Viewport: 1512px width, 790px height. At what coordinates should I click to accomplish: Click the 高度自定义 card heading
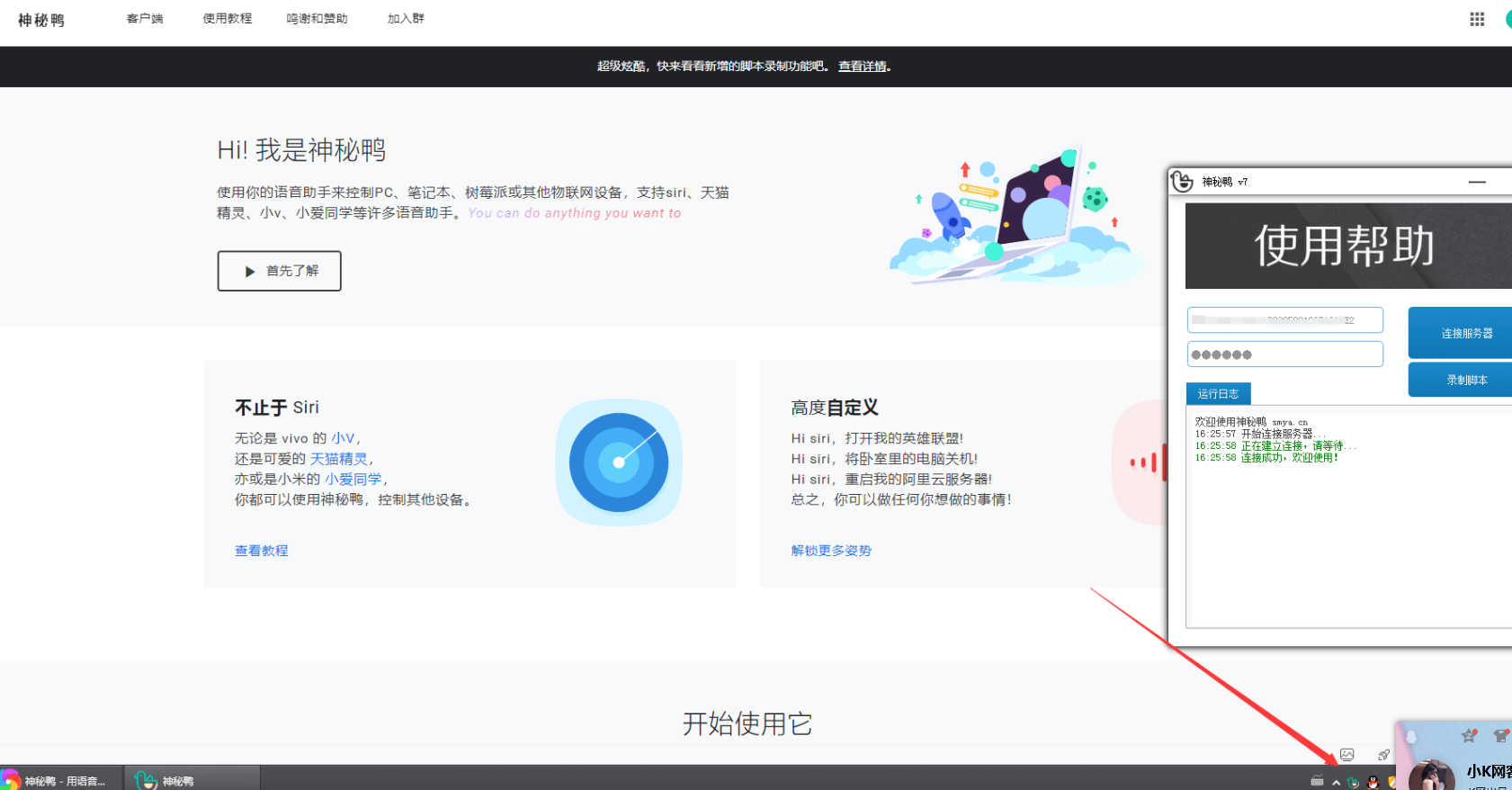[835, 408]
